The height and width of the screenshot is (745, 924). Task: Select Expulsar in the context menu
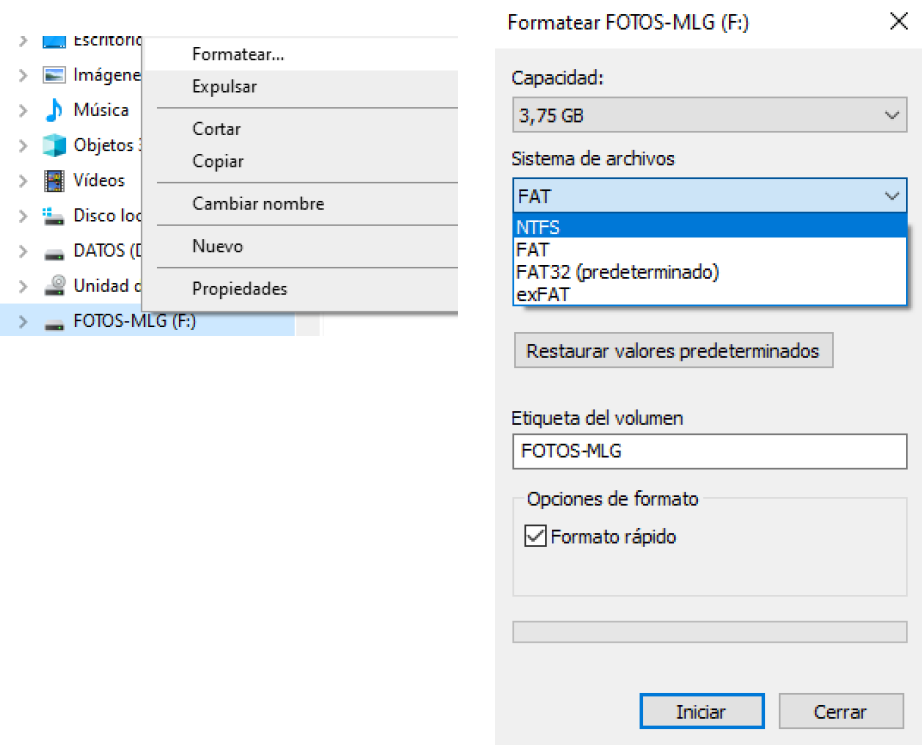pos(224,87)
